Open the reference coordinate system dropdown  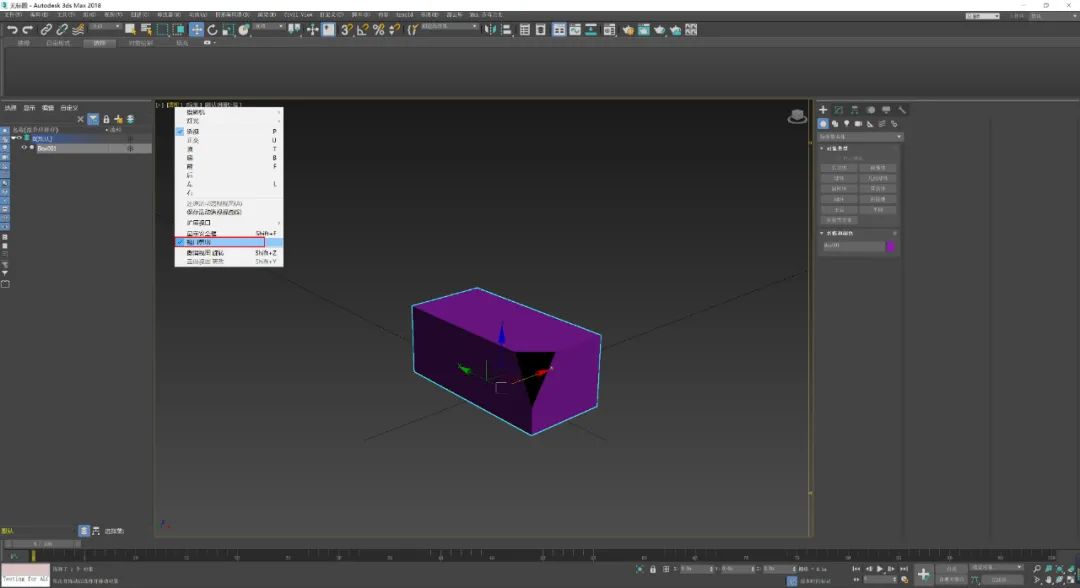[x=269, y=26]
